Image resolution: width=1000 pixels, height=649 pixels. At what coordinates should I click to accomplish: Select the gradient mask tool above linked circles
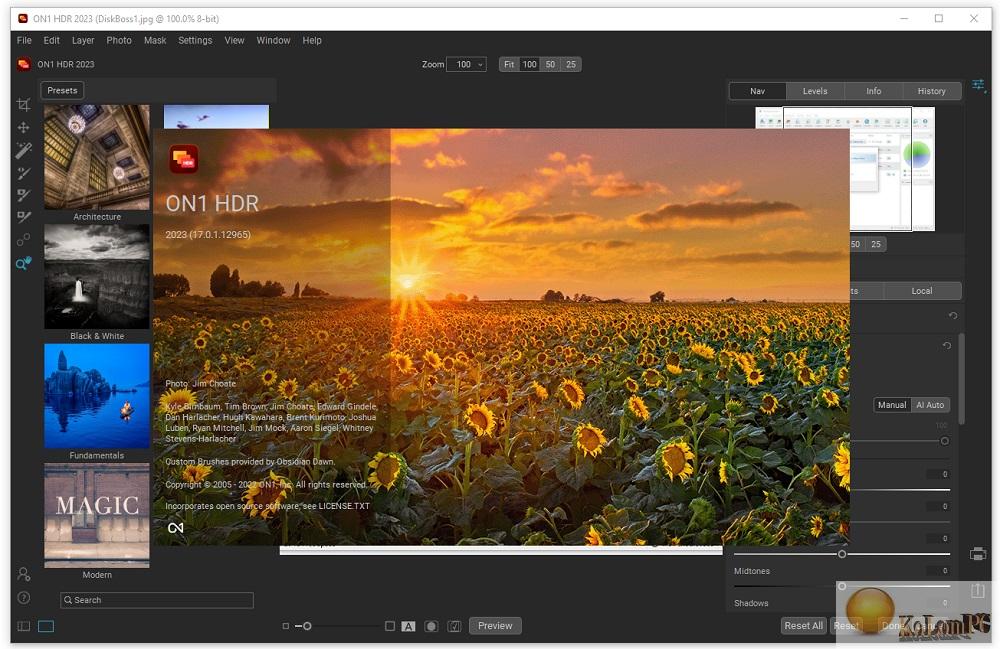tap(24, 217)
